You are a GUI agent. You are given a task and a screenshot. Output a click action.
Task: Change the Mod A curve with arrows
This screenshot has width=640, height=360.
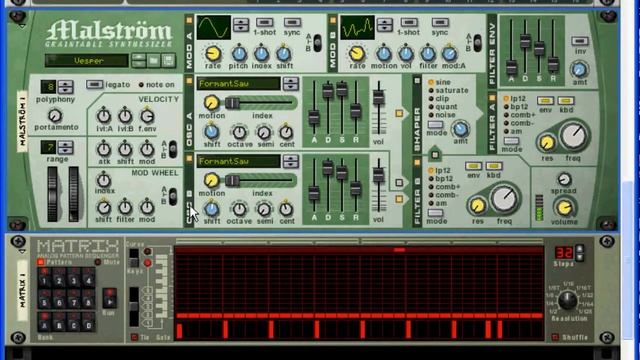[x=241, y=25]
